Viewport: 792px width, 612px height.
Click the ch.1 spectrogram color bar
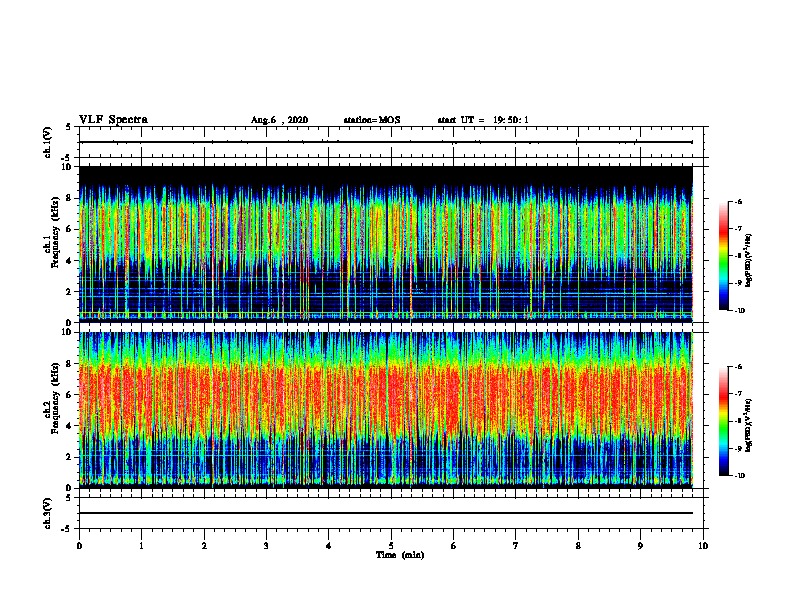[x=723, y=256]
